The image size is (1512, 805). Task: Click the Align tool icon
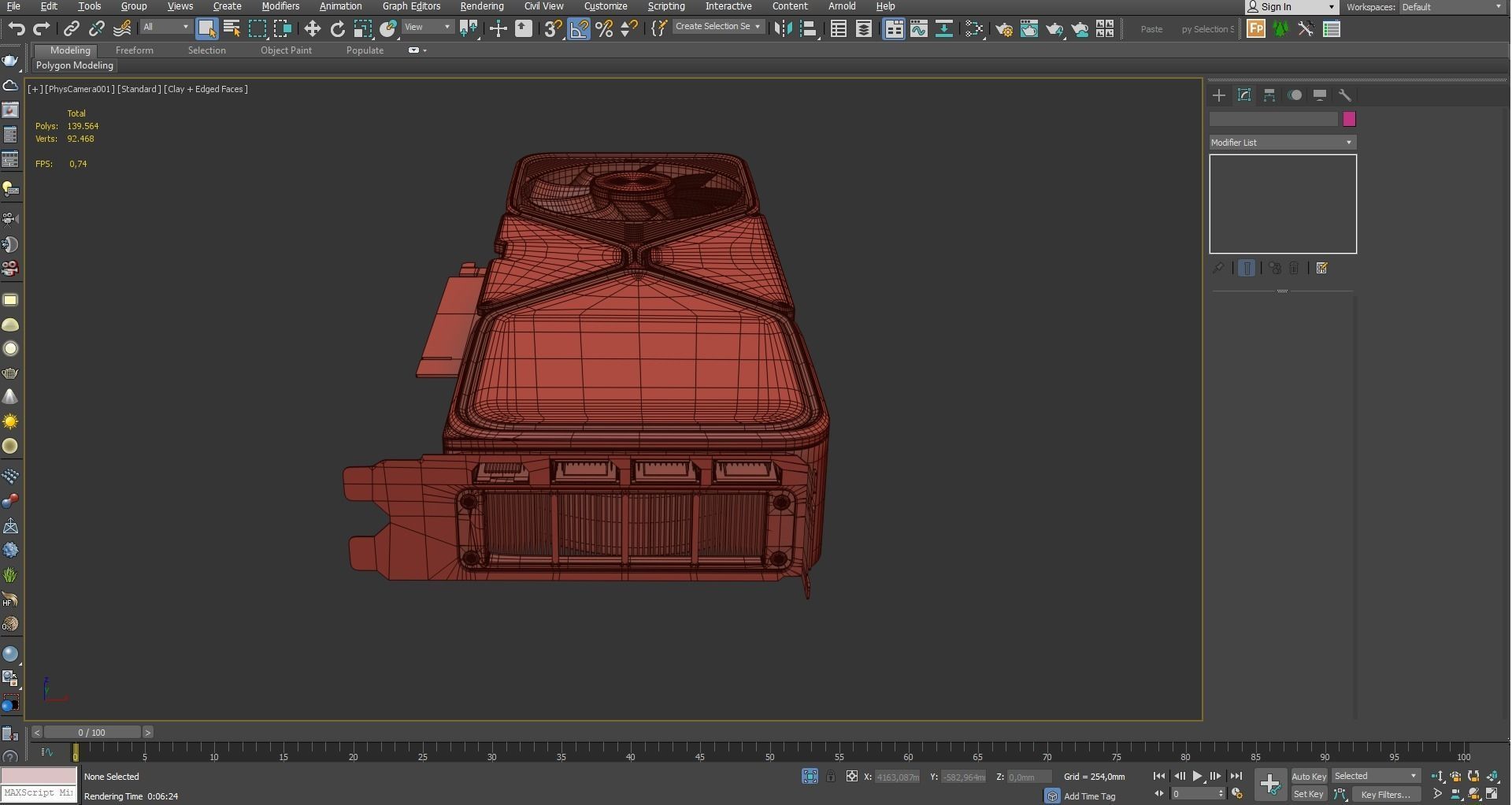click(809, 29)
